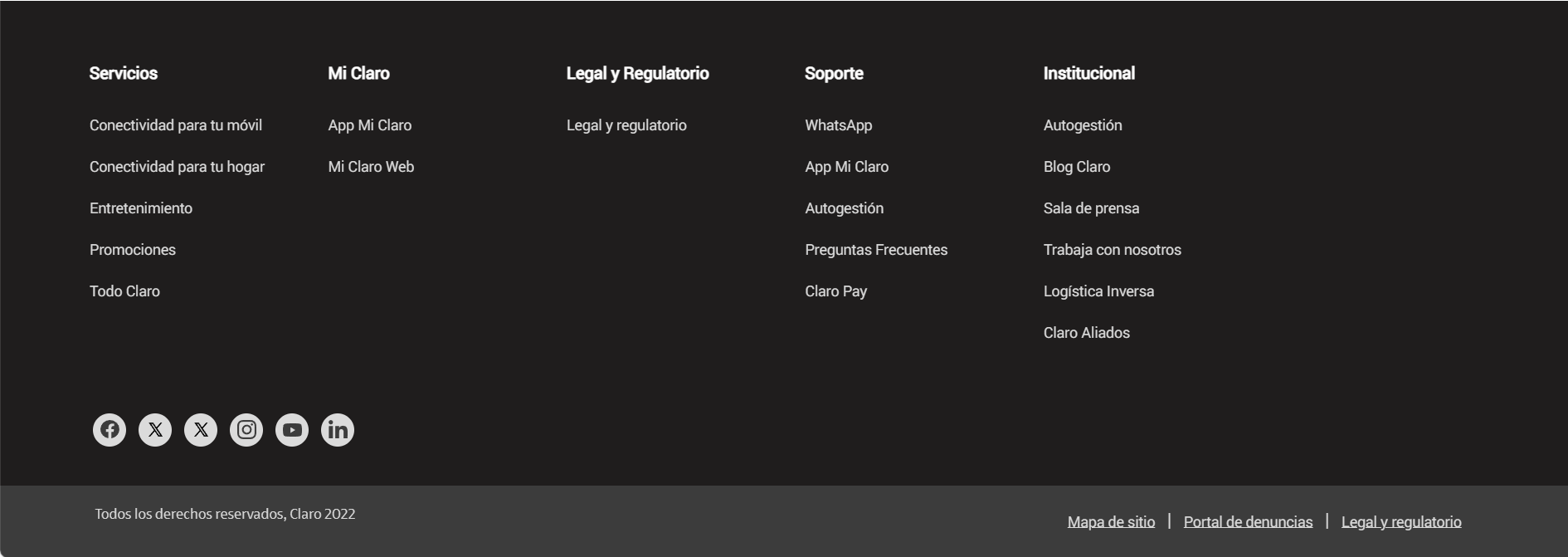Screen dimensions: 1568x557
Task: Go to Portal de denuncias
Action: [1248, 522]
